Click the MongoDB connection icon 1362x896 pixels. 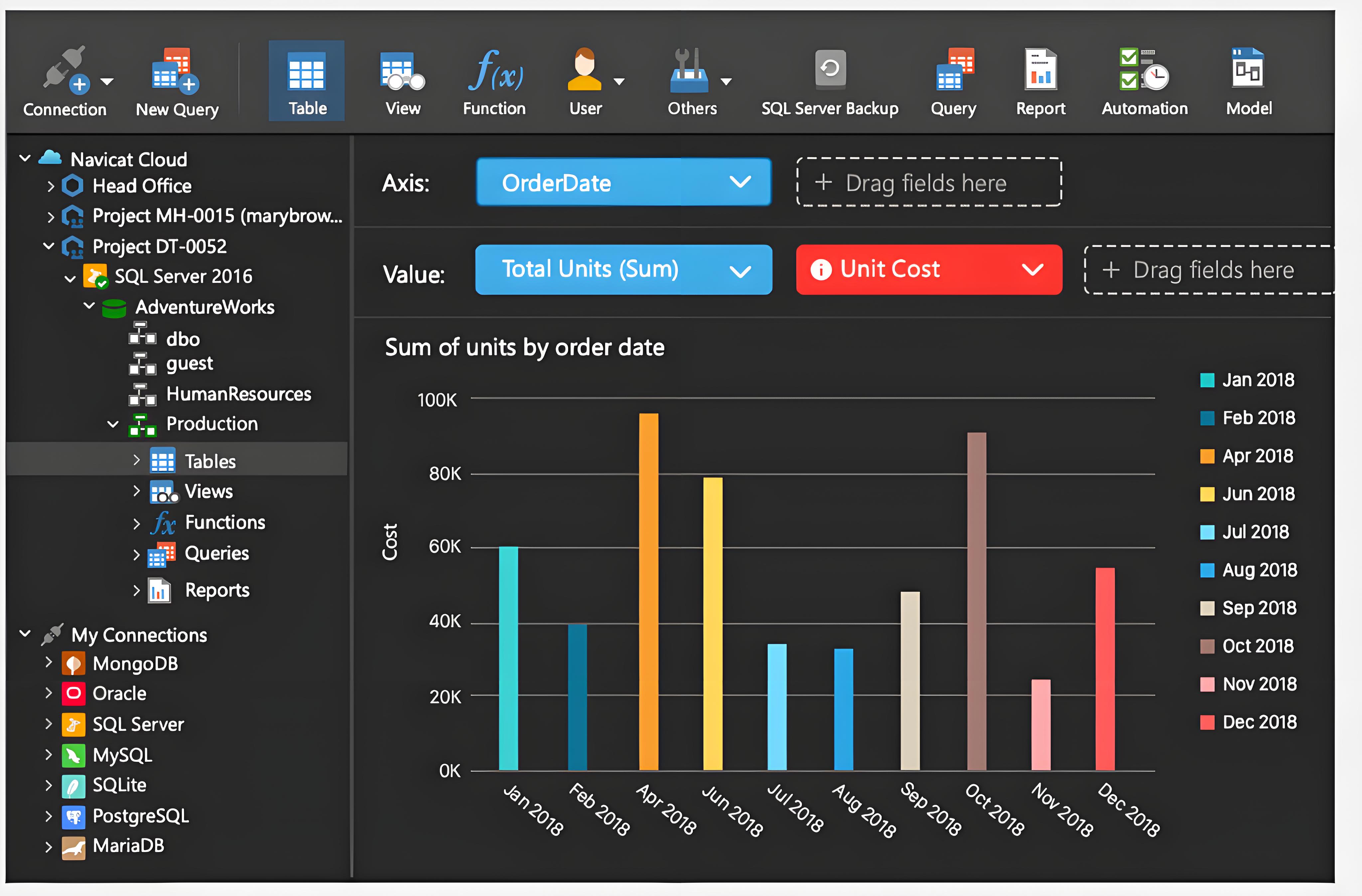[73, 664]
